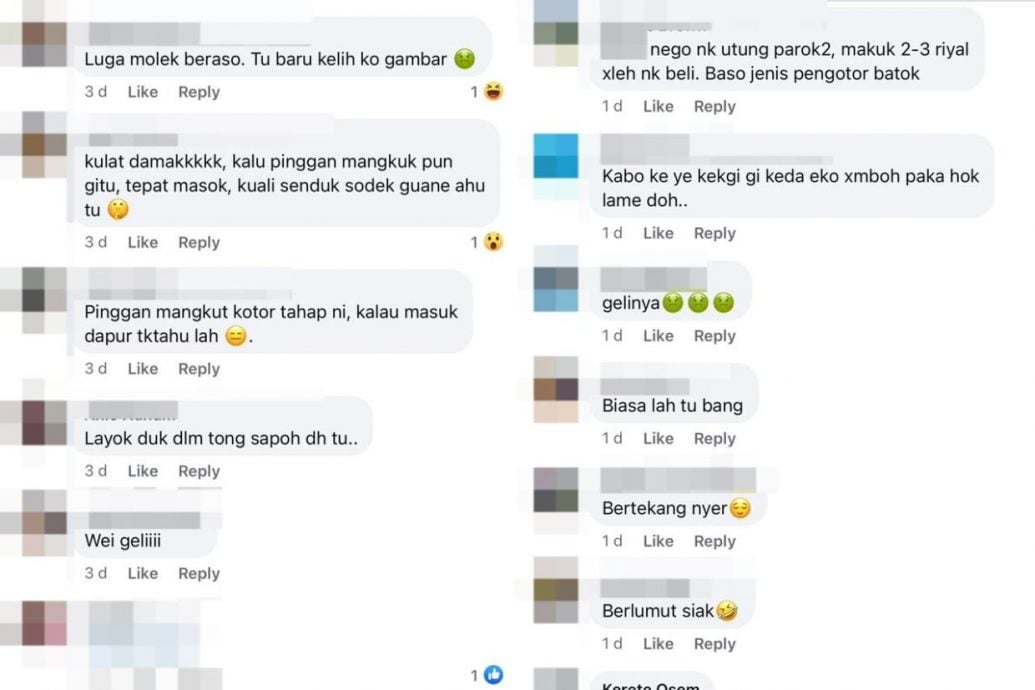Open avatar beside 'Berlumut siak' comment
Image resolution: width=1035 pixels, height=690 pixels.
click(x=556, y=591)
